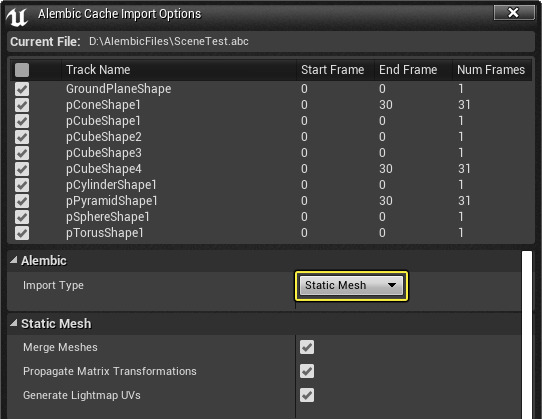Screen dimensions: 542x419
Task: Click the Num Frames column header
Action: [x=492, y=70]
